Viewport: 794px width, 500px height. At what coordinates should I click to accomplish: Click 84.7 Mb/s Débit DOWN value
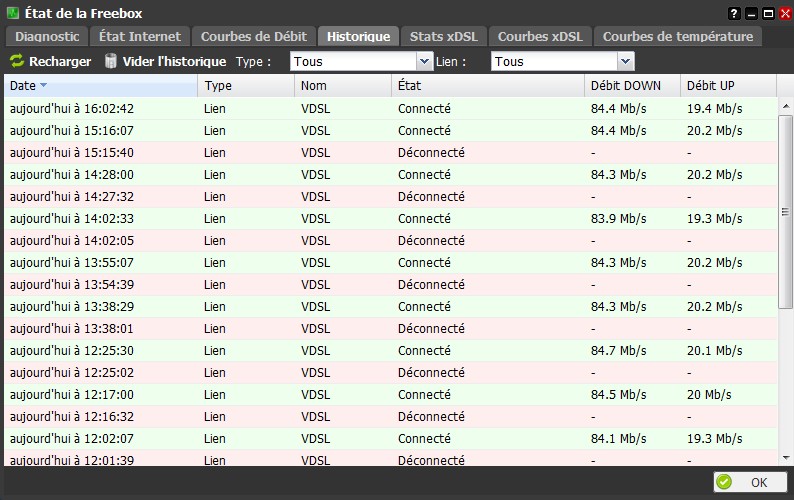618,351
